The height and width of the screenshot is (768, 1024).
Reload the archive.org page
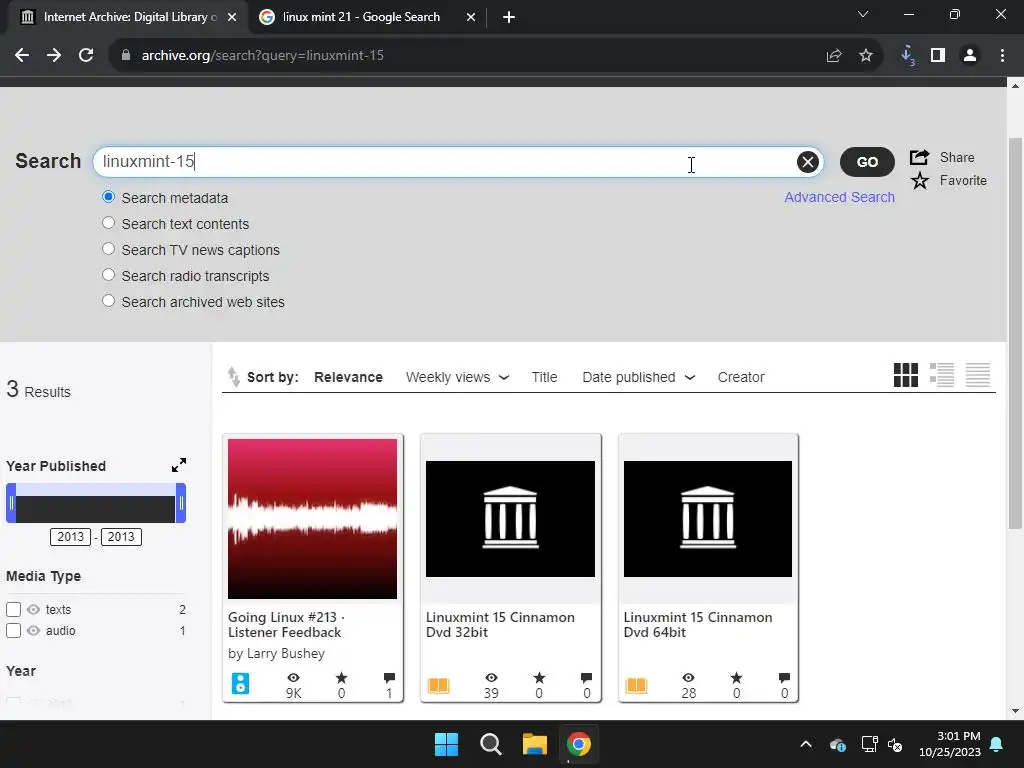click(86, 56)
